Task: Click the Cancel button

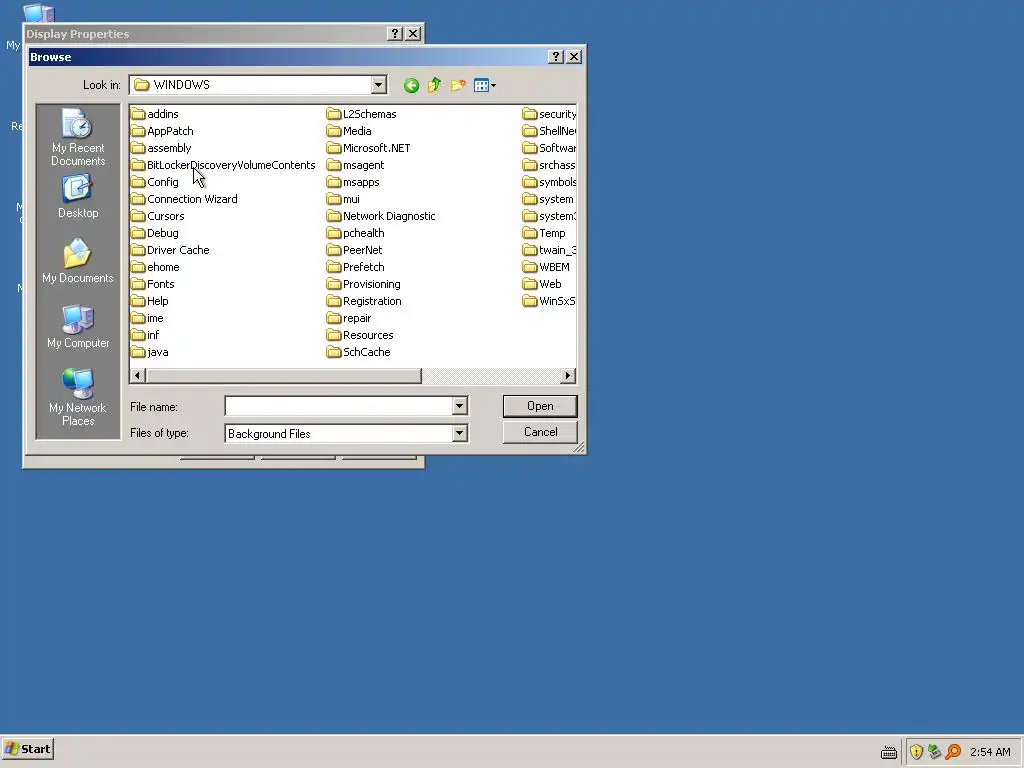Action: pos(540,432)
